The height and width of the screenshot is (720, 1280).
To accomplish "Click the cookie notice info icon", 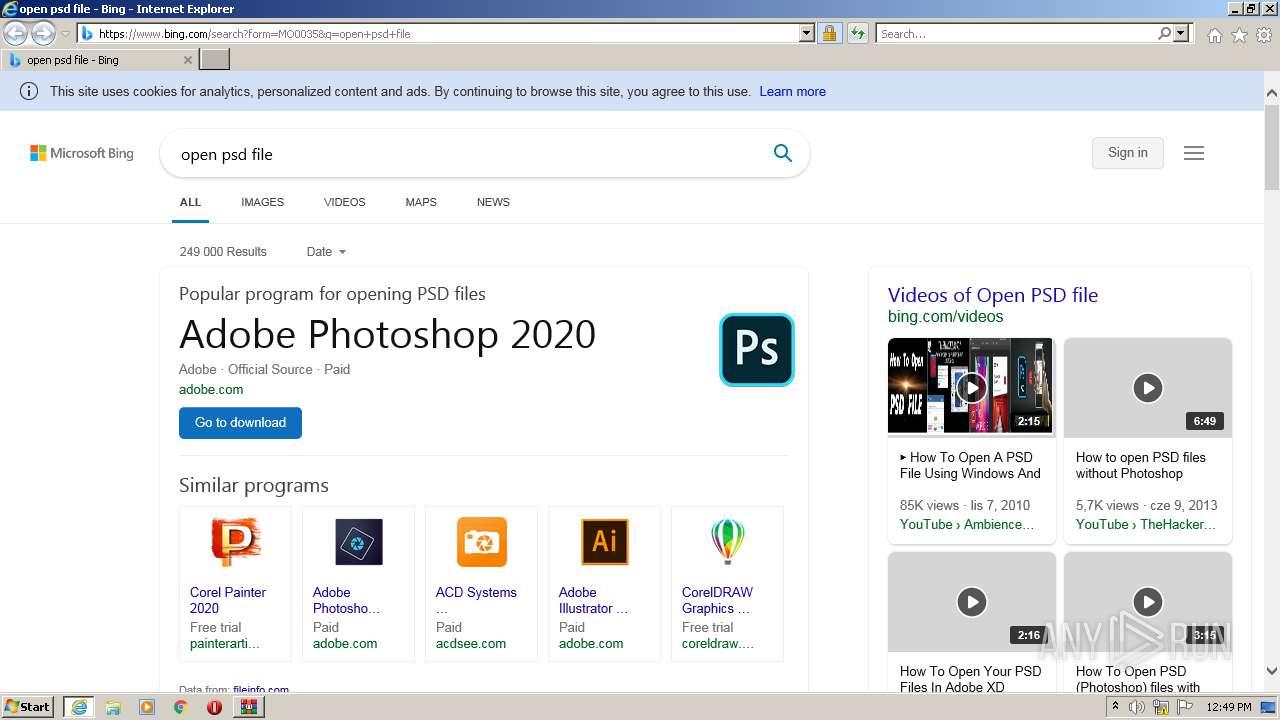I will pyautogui.click(x=29, y=91).
